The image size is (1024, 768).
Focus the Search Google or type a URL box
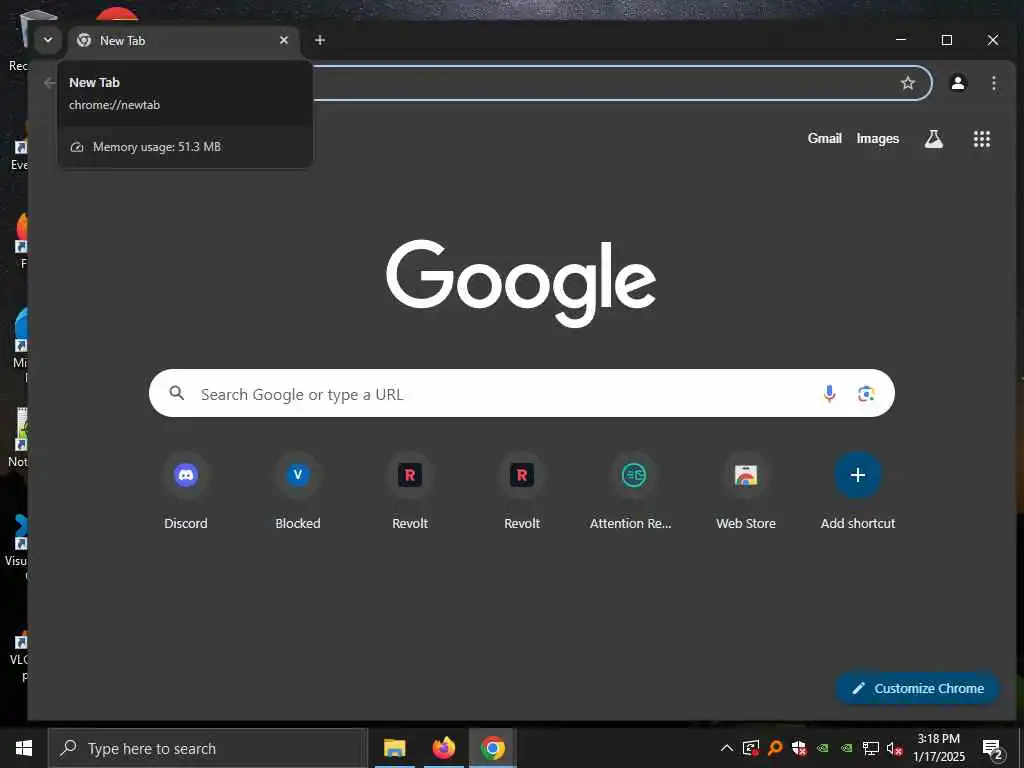(x=522, y=393)
